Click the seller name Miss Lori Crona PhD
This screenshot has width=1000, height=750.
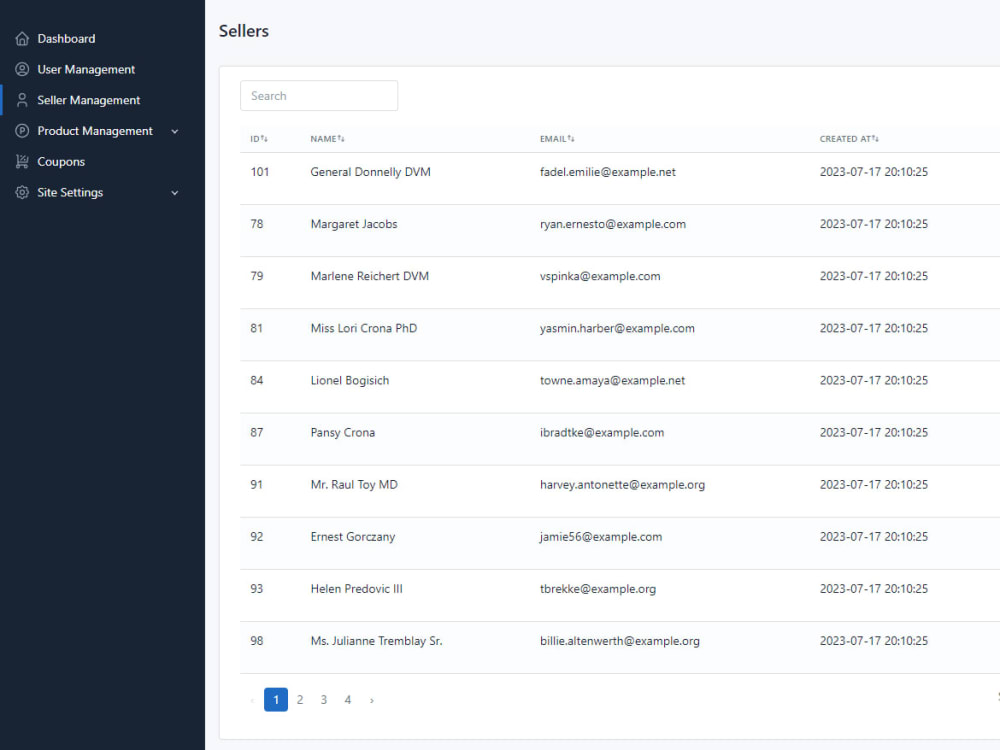pyautogui.click(x=364, y=328)
